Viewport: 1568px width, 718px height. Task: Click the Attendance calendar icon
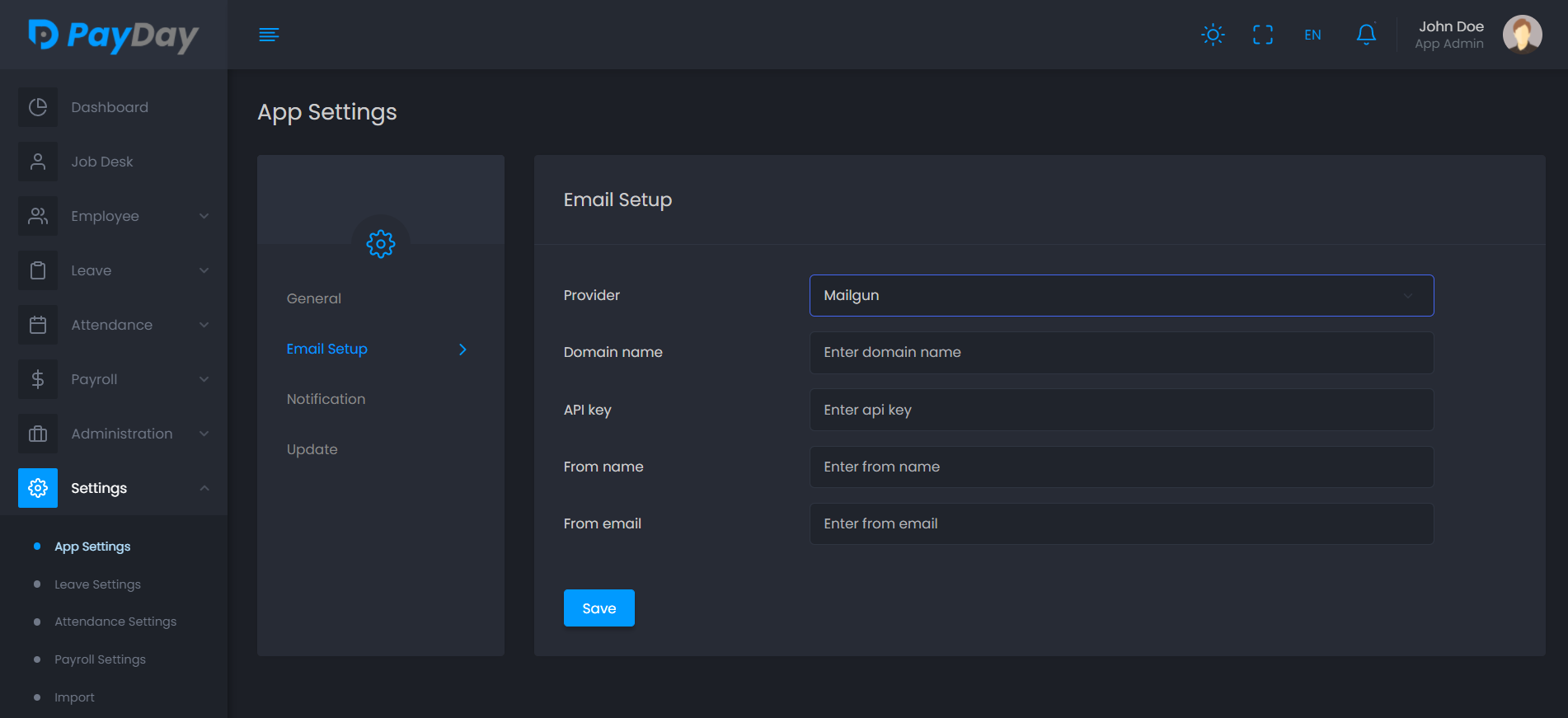(x=38, y=325)
